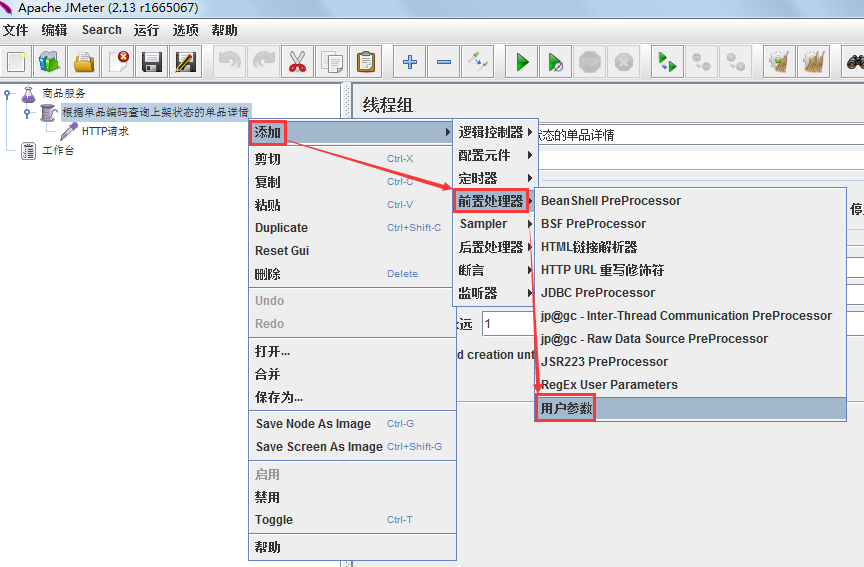Click the Remote start all icon
Screen dimensions: 864x567
(x=667, y=62)
